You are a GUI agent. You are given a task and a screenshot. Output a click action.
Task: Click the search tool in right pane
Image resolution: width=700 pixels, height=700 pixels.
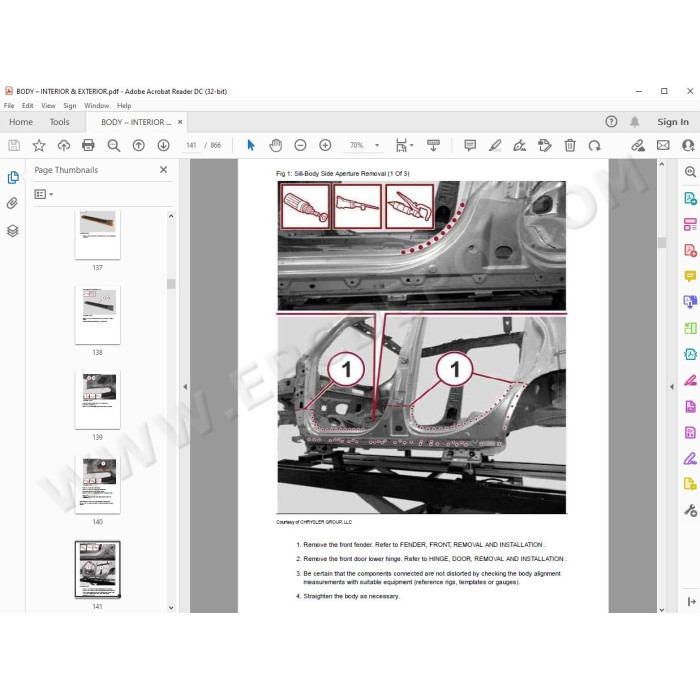point(690,171)
